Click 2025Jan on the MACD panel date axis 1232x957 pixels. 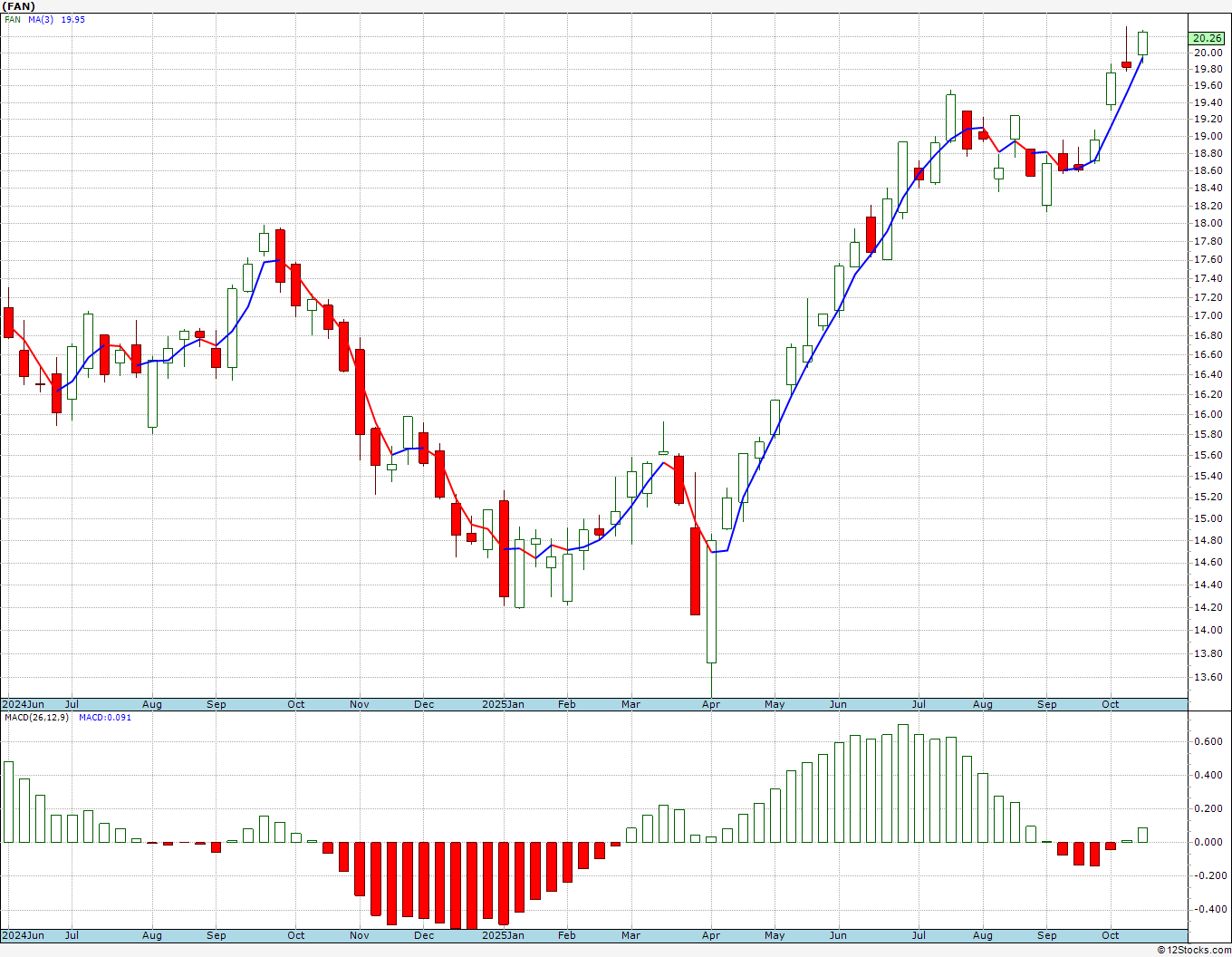click(x=503, y=935)
